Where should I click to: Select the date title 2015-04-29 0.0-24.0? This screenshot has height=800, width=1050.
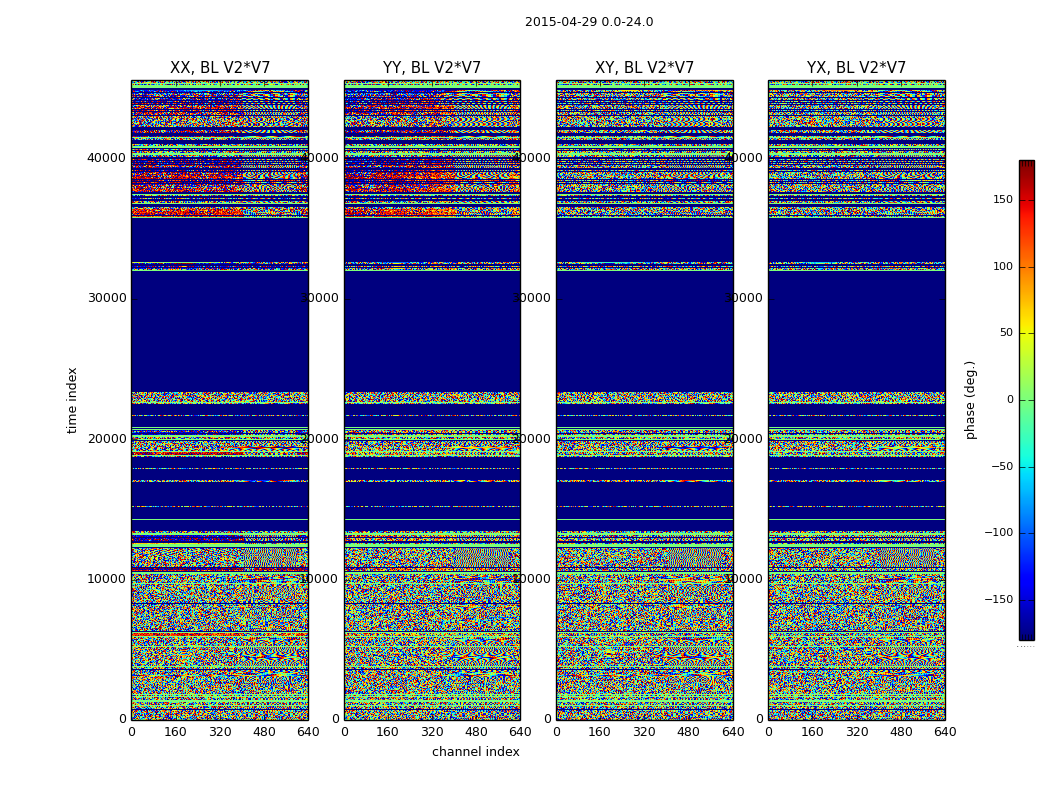tap(589, 22)
